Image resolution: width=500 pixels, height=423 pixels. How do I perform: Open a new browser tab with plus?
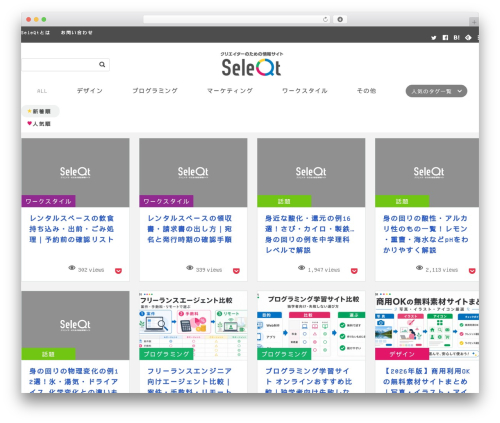(474, 22)
